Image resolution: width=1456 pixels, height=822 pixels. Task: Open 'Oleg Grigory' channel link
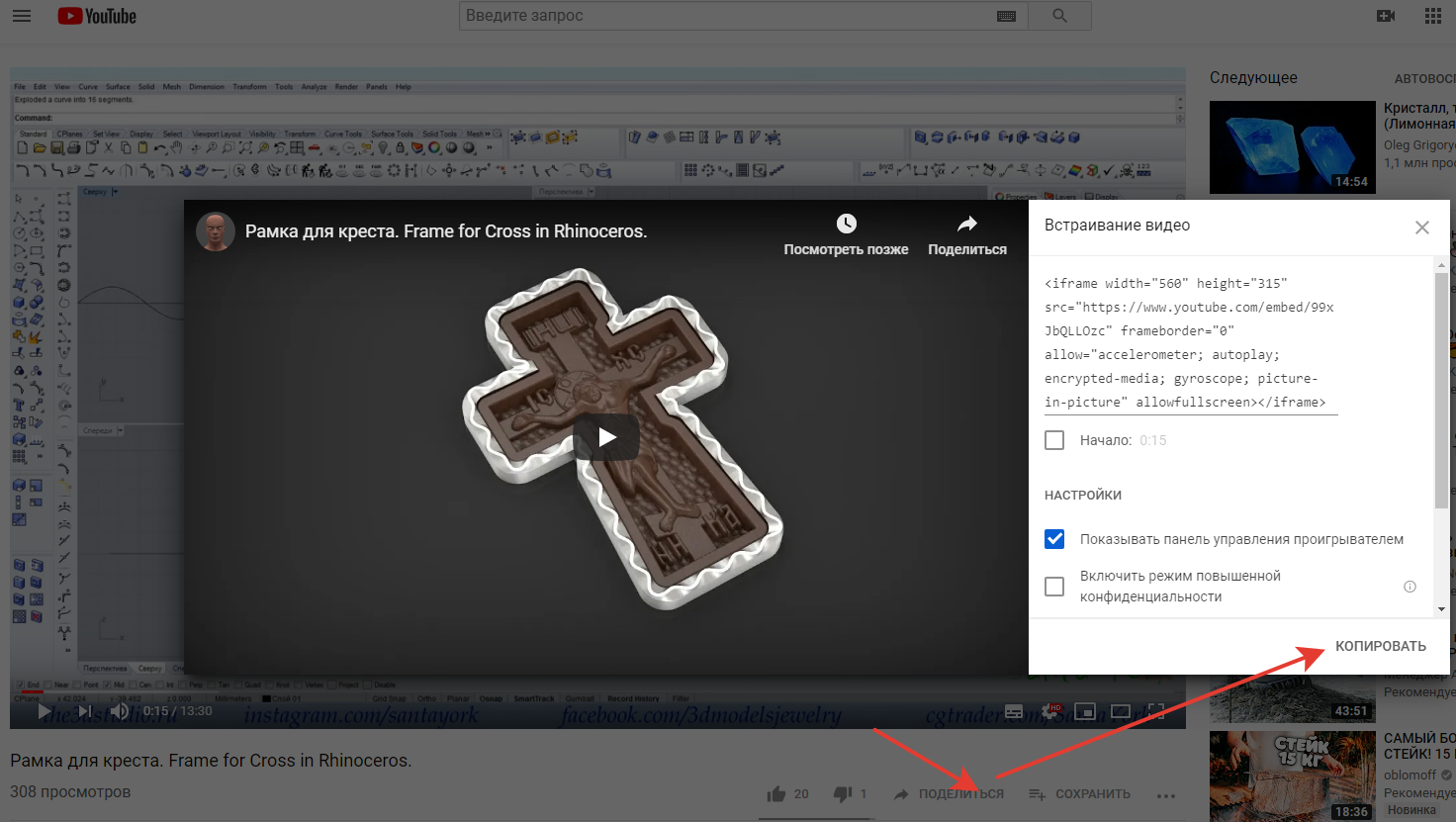[1419, 145]
